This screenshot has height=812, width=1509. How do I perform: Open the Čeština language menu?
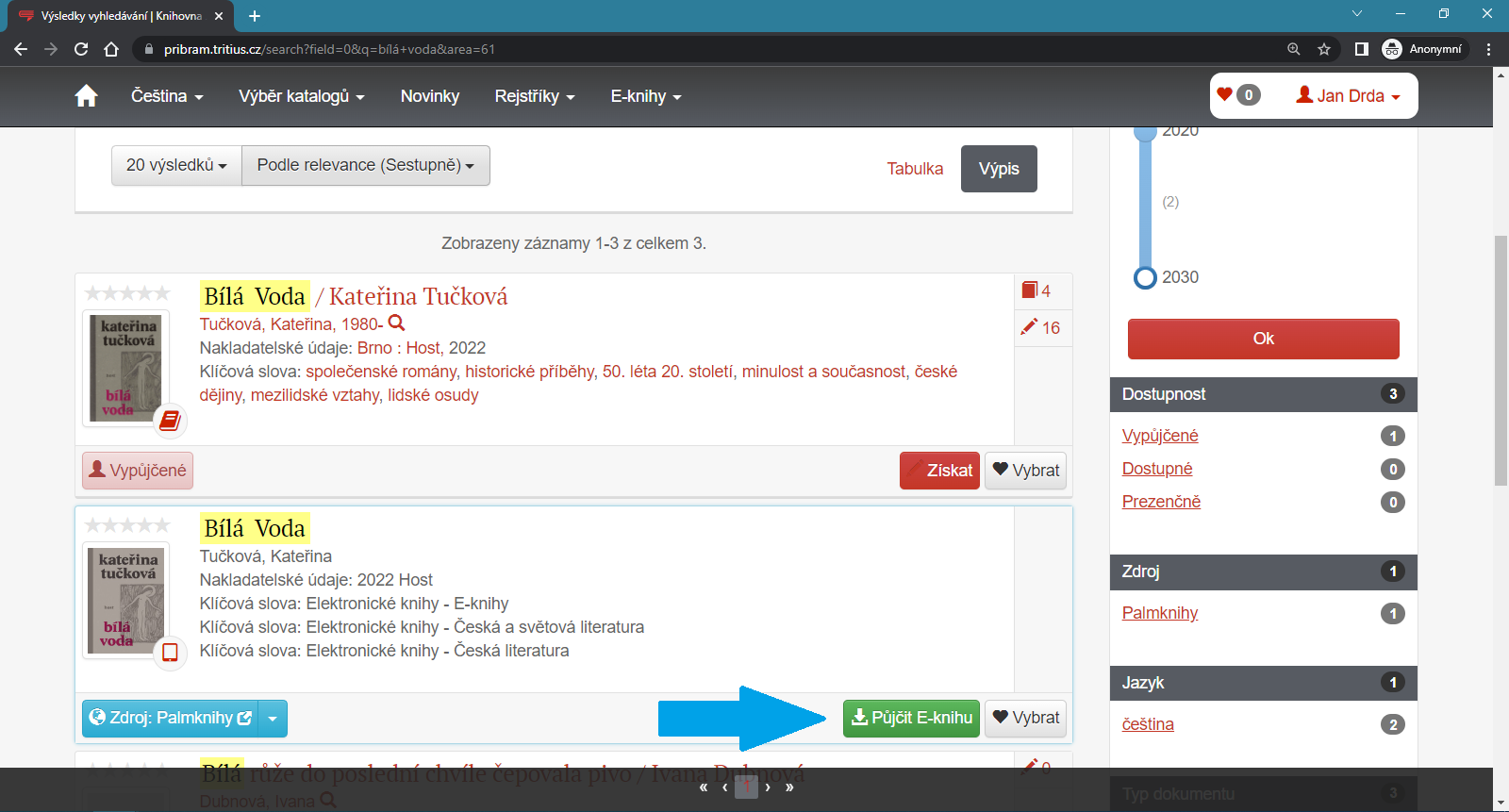167,96
